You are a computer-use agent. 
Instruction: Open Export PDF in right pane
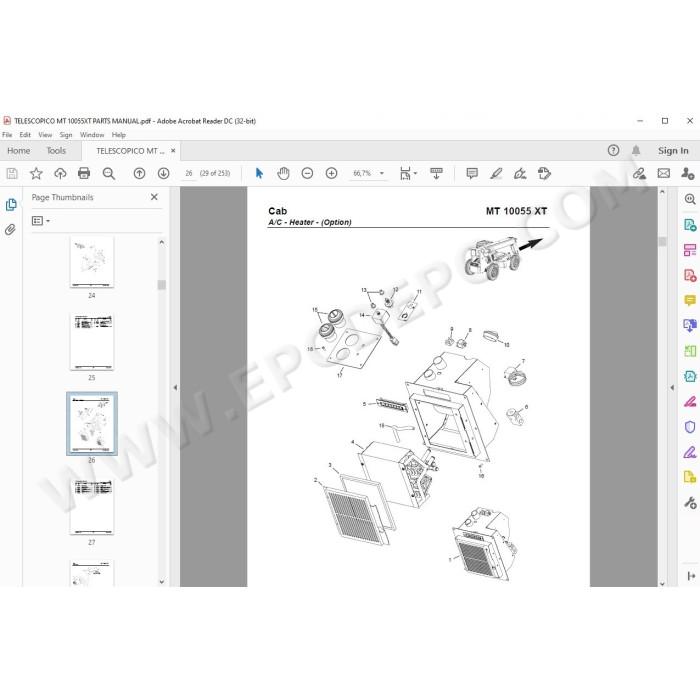point(690,225)
